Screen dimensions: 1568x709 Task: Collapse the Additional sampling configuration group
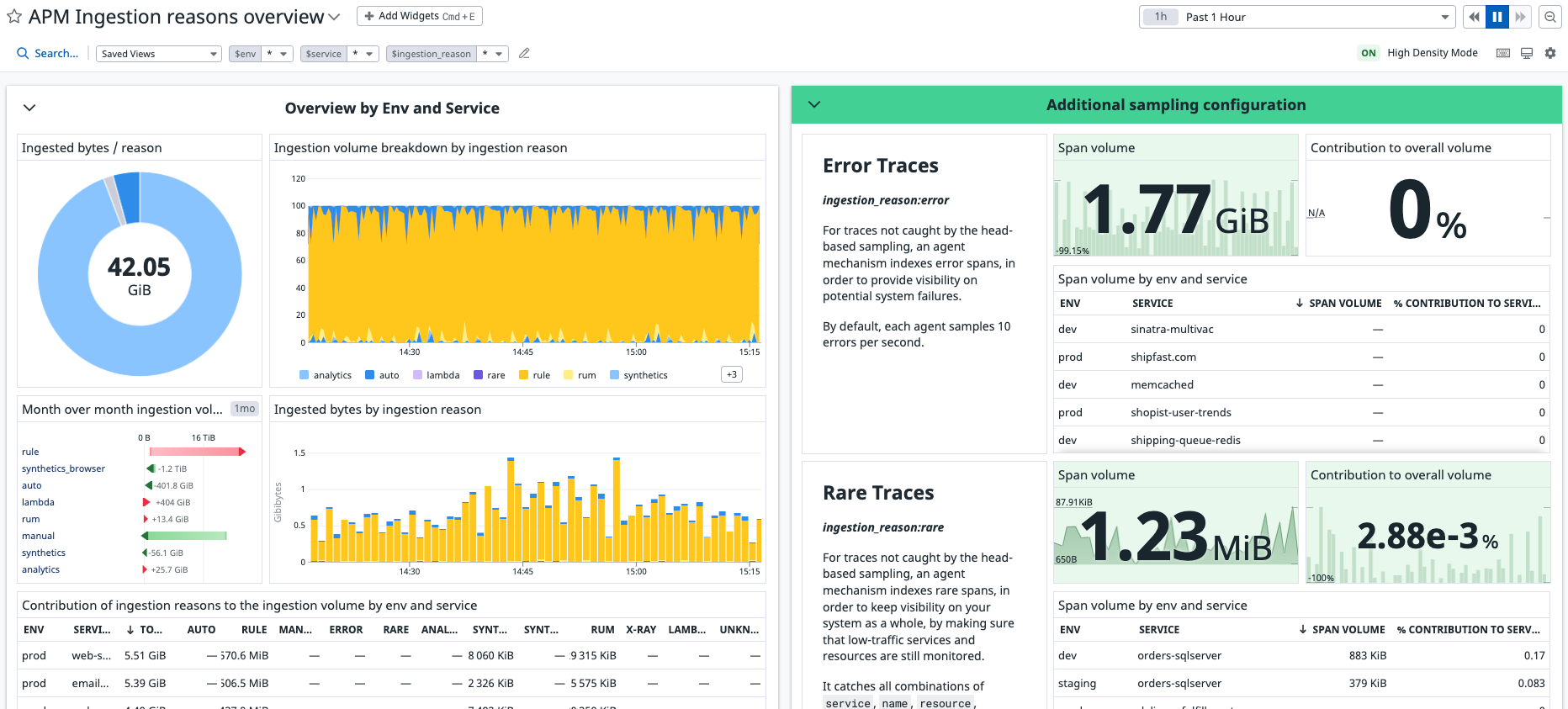pos(813,105)
